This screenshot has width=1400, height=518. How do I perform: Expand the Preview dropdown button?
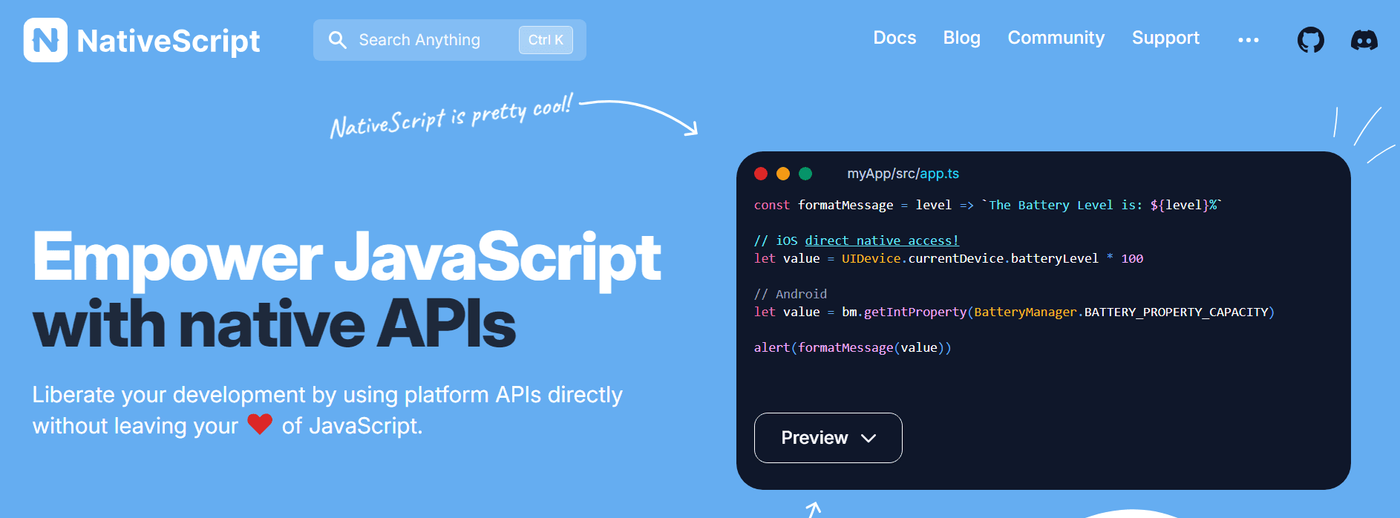click(x=828, y=438)
